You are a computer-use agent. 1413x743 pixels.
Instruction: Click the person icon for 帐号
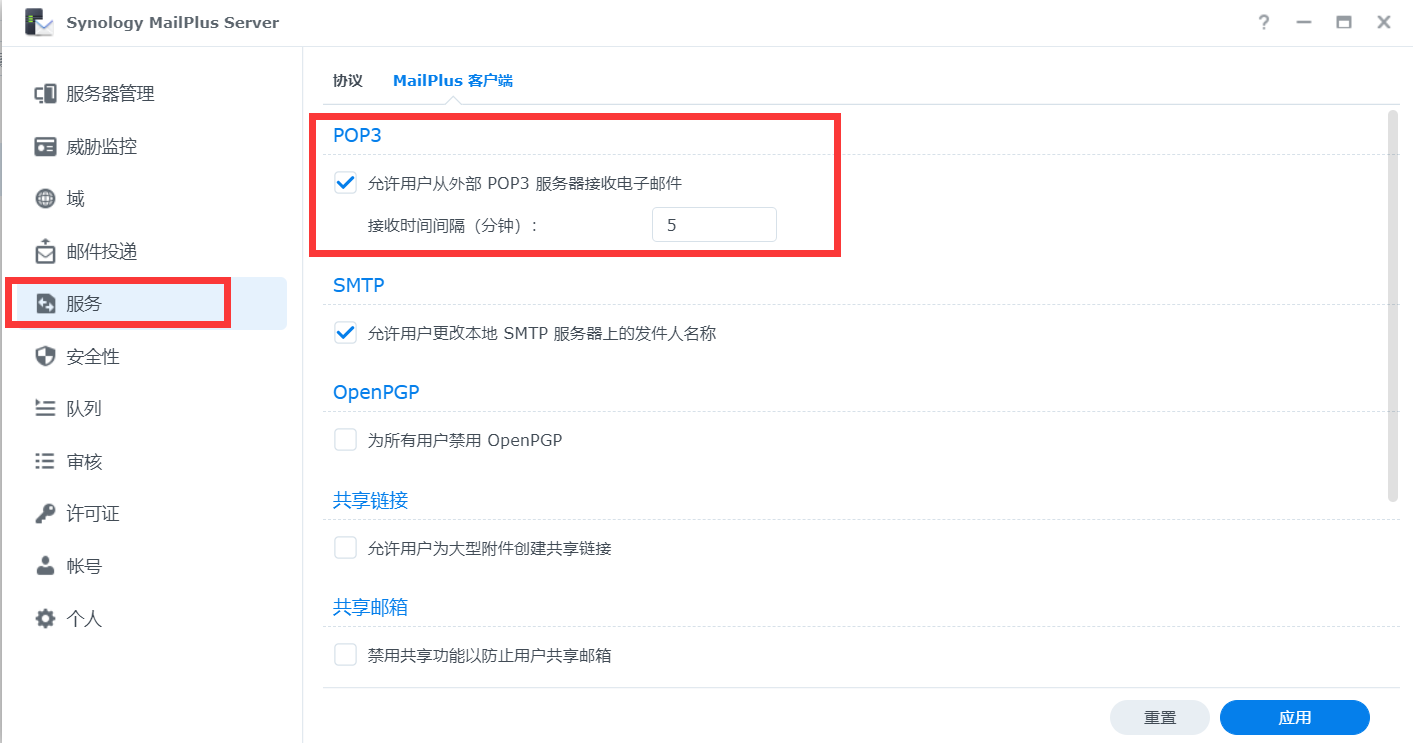tap(45, 566)
